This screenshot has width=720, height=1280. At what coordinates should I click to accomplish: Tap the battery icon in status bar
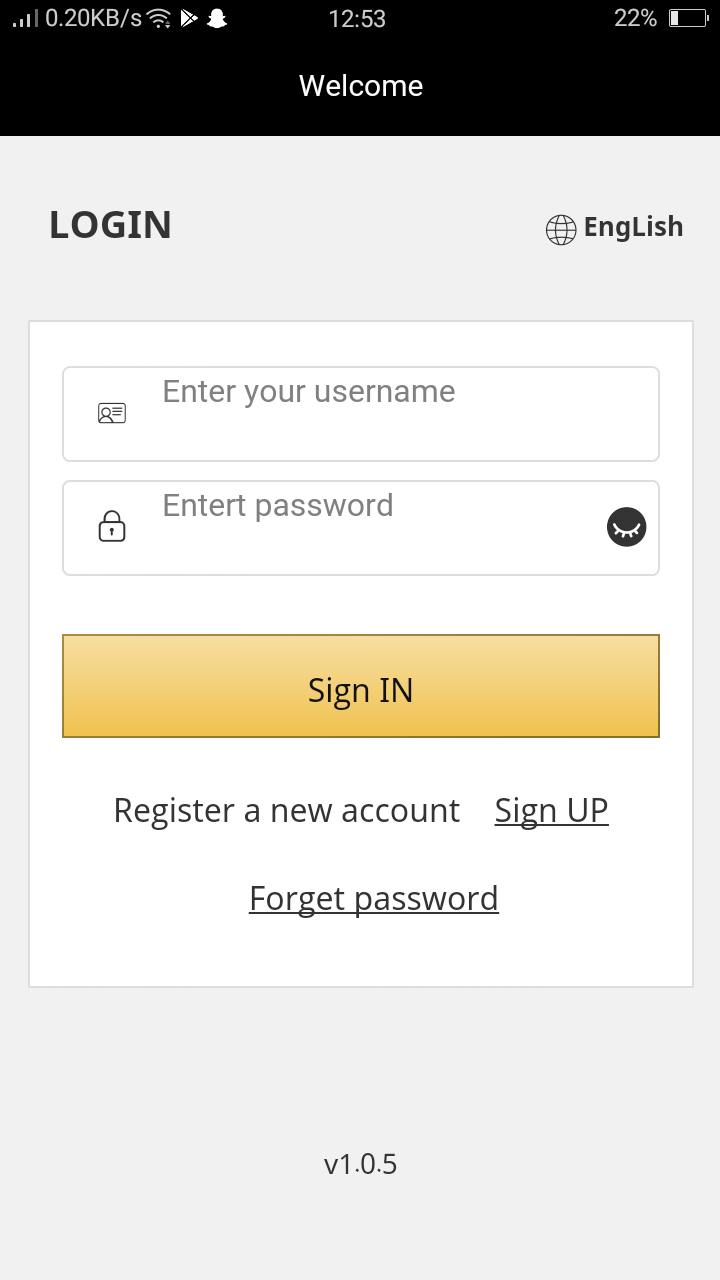(687, 18)
